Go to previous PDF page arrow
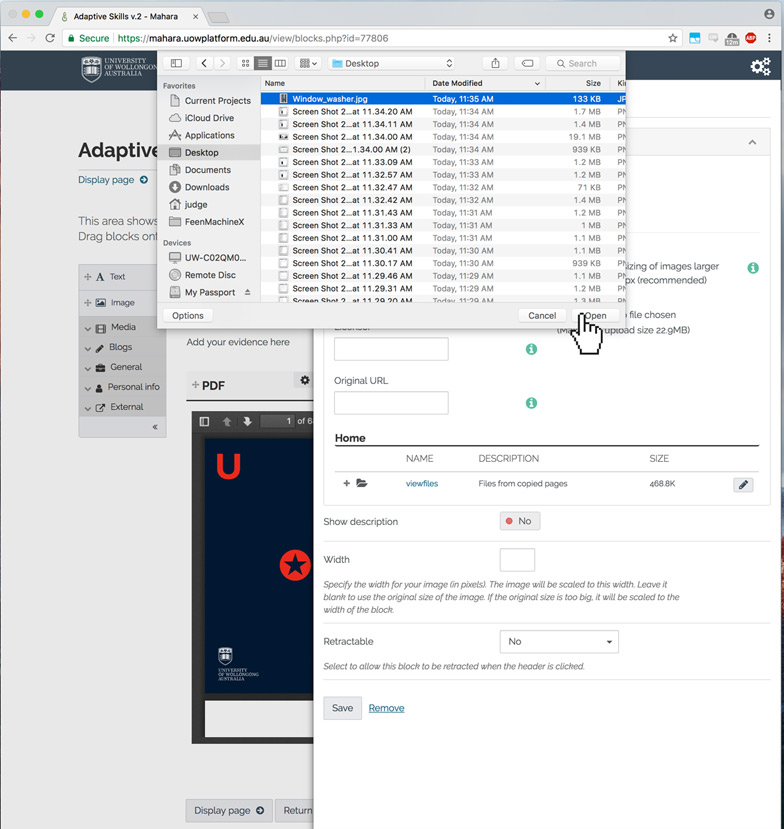 click(227, 421)
